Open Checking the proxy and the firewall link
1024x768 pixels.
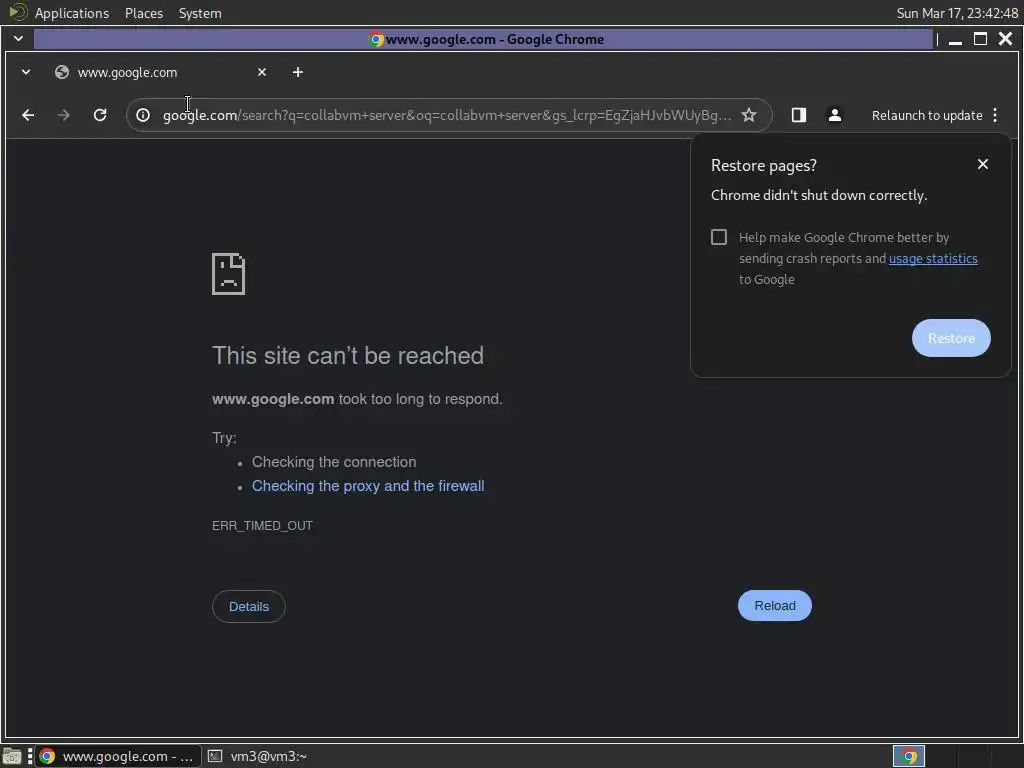tap(368, 486)
